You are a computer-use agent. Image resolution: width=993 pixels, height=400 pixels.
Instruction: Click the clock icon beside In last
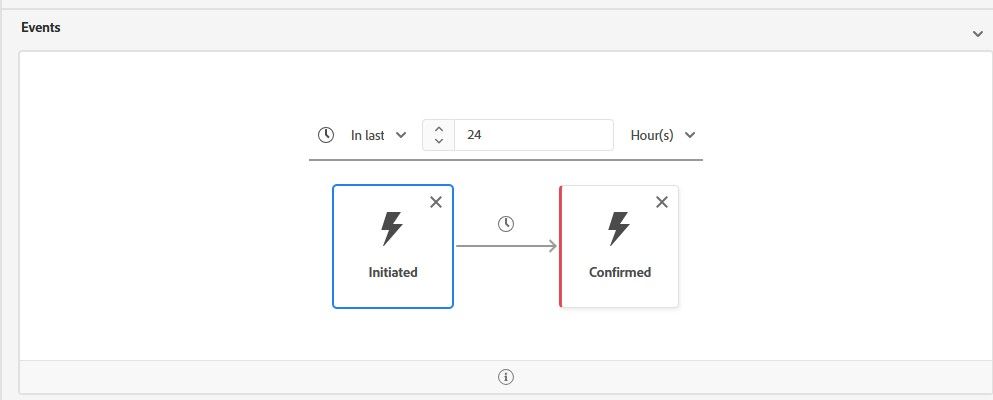tap(325, 135)
